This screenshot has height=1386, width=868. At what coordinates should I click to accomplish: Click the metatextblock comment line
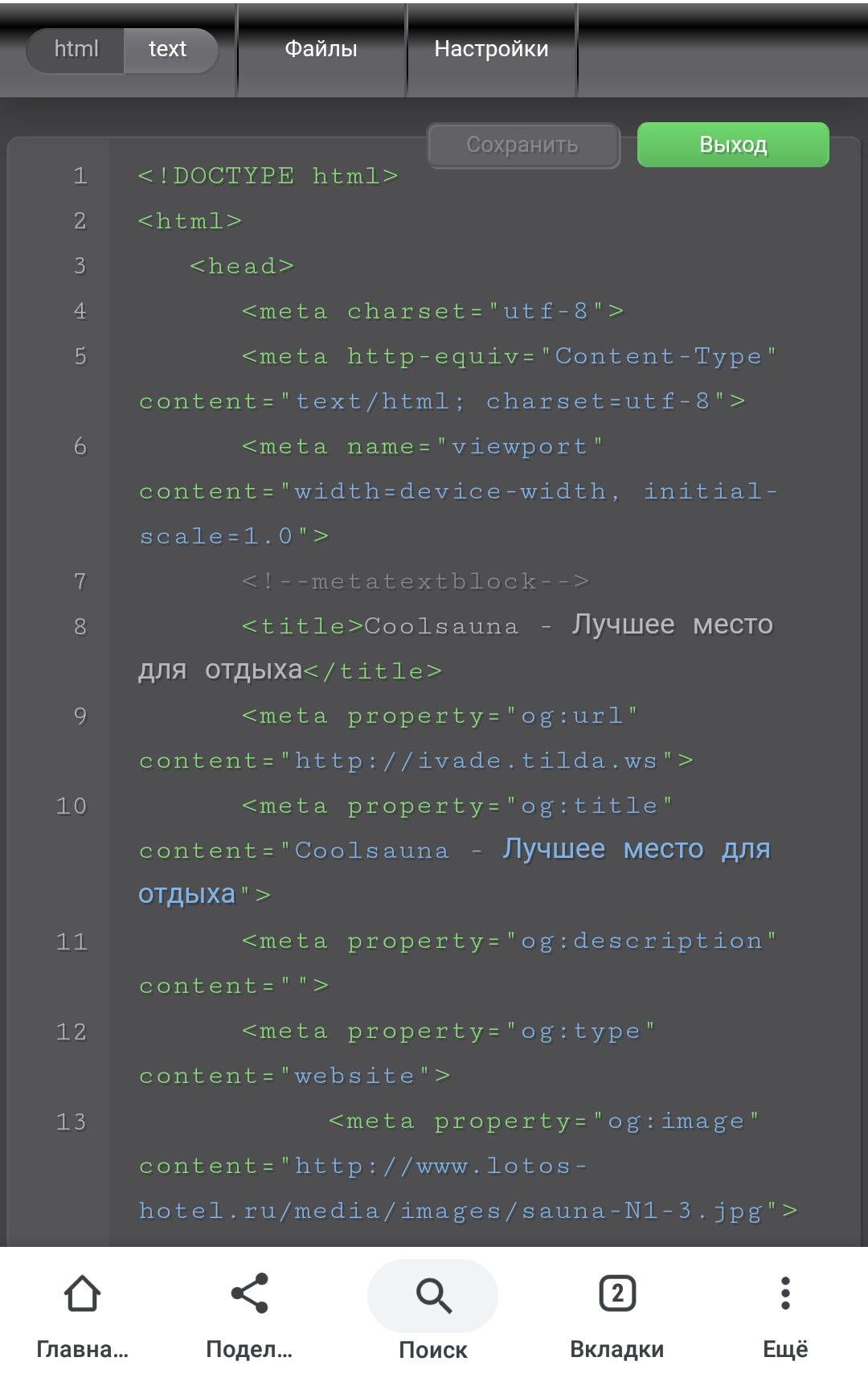point(416,581)
